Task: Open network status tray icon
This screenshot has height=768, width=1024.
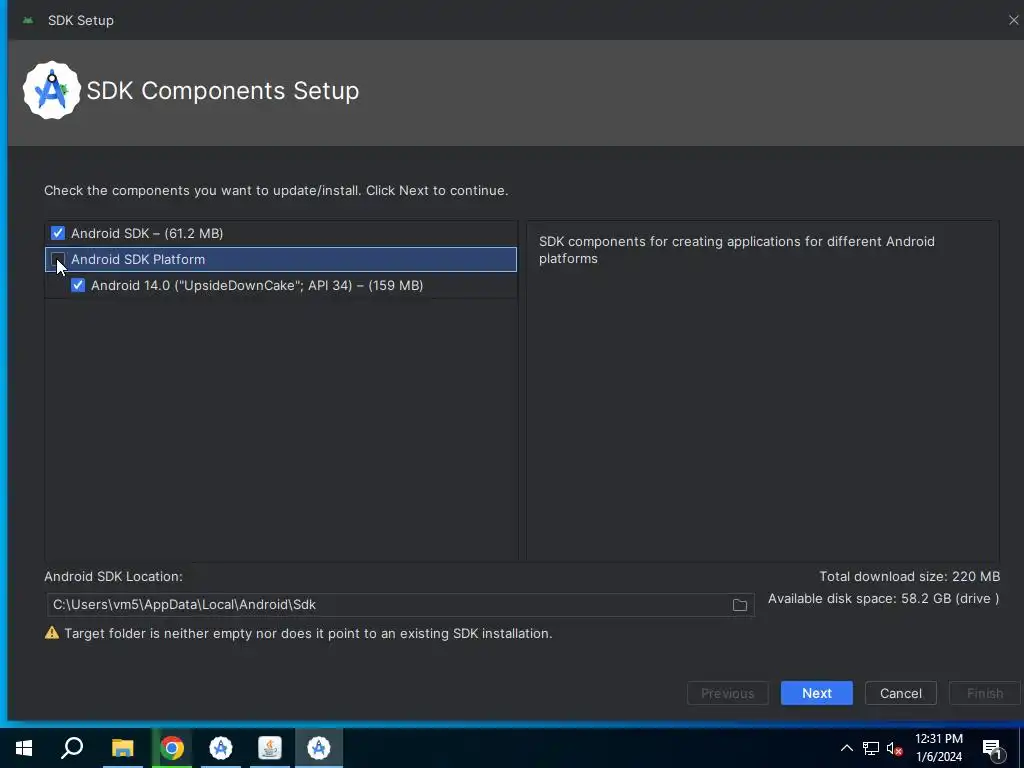Action: 871,748
